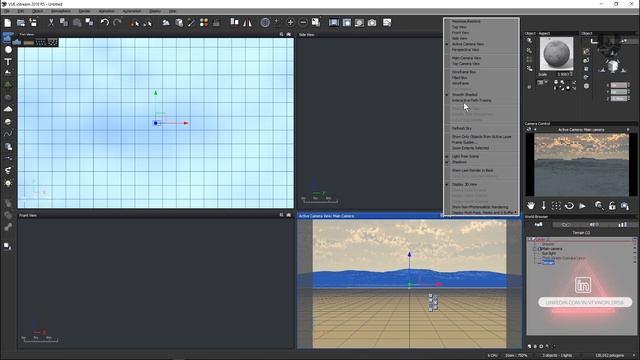Choose Top View from the menu
The height and width of the screenshot is (360, 640).
[459, 27]
